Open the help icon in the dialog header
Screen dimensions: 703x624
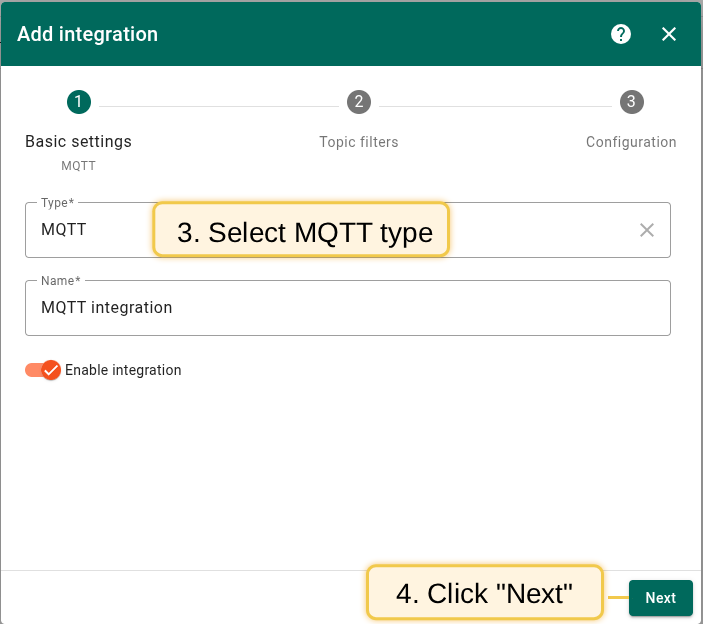click(x=621, y=34)
